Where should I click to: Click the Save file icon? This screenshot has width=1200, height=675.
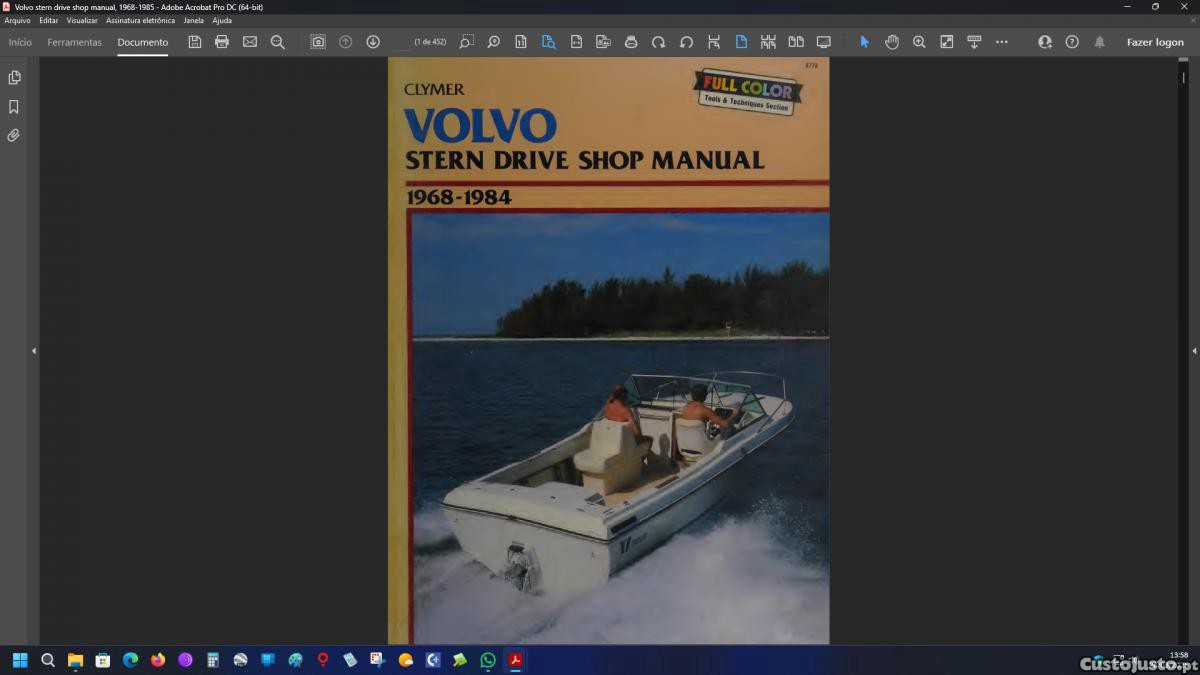(195, 42)
